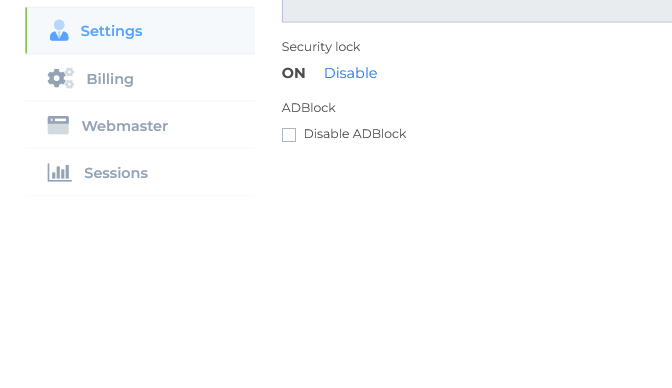This screenshot has width=672, height=388.
Task: Open the Settings sidebar item
Action: coord(140,30)
